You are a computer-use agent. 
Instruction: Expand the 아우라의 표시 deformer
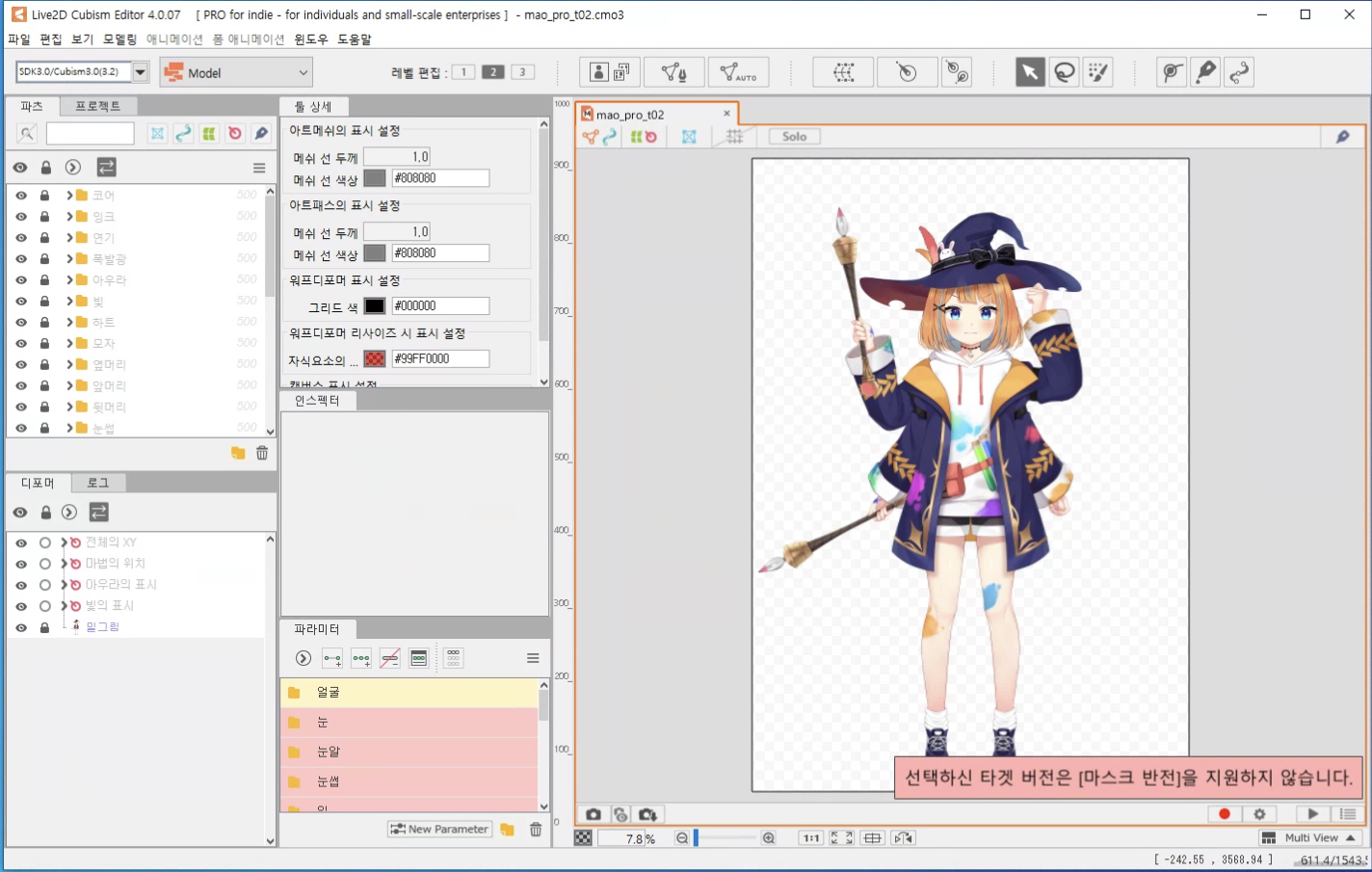pos(65,585)
